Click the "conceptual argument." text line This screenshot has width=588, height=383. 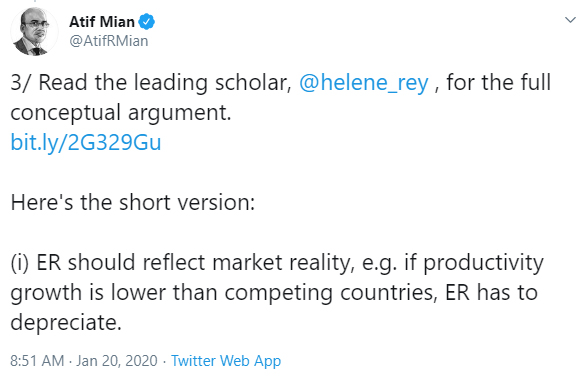pyautogui.click(x=121, y=113)
